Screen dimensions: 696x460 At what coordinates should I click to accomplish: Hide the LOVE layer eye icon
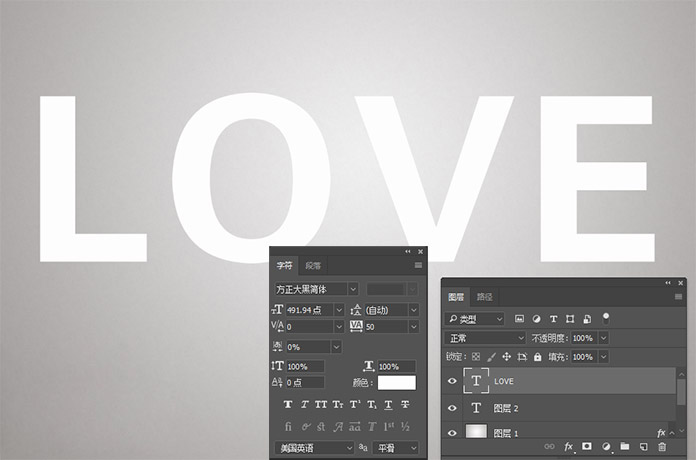click(x=452, y=381)
